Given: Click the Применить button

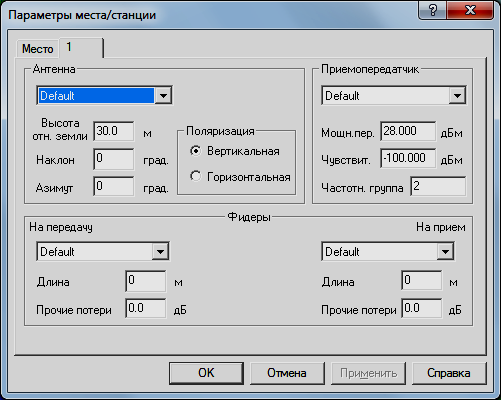Looking at the screenshot, I should point(368,373).
